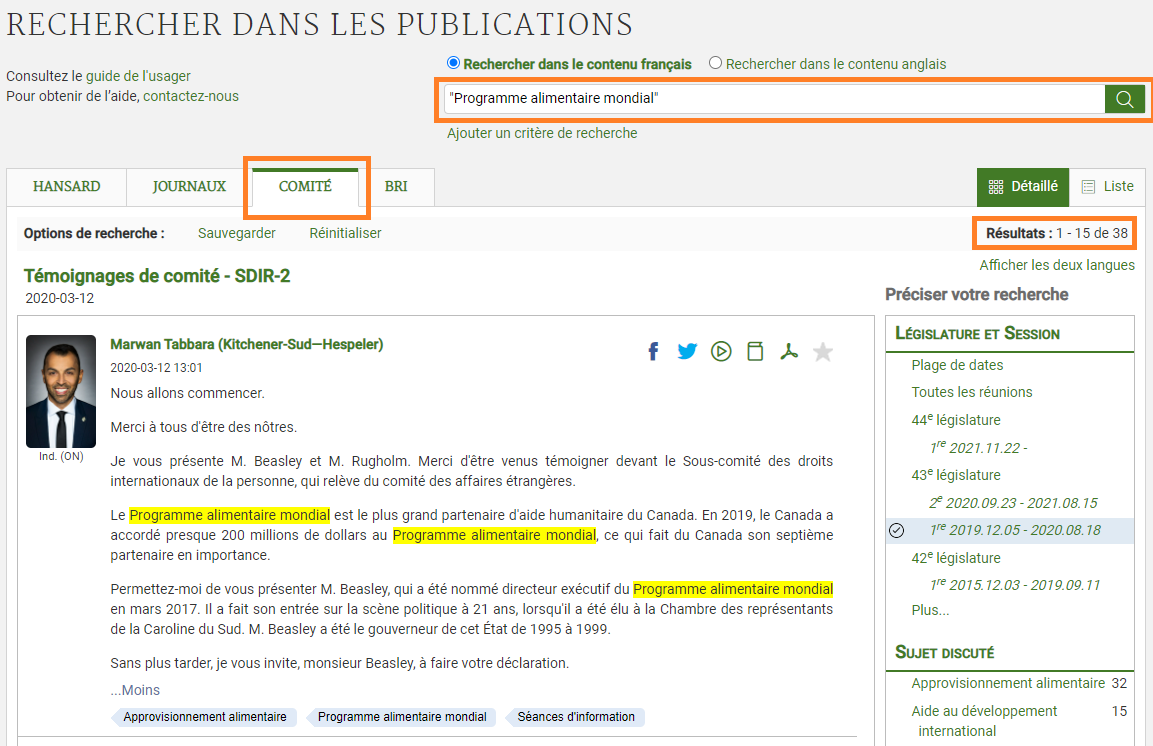Open the JOURNAUX tab

click(189, 187)
